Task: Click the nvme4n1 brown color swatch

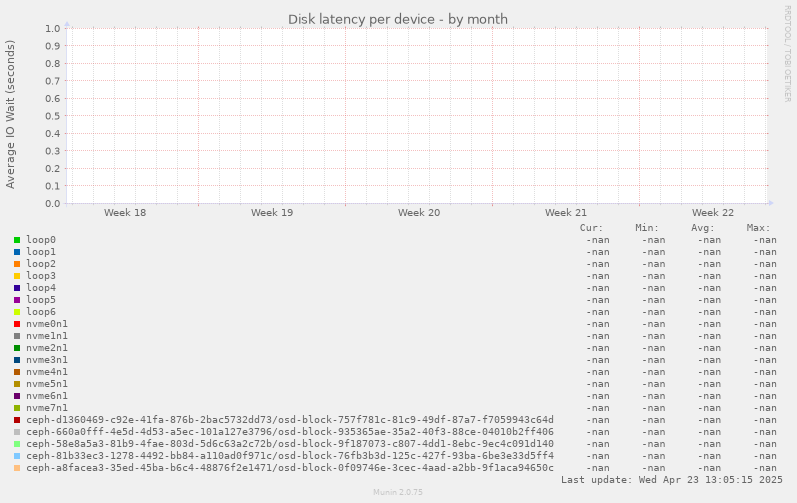Action: (x=17, y=372)
